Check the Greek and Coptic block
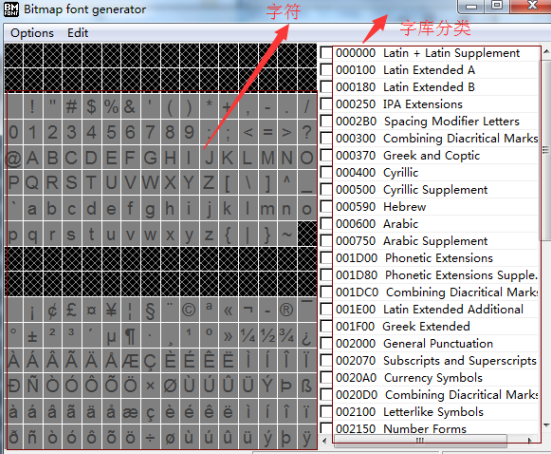 [x=326, y=155]
